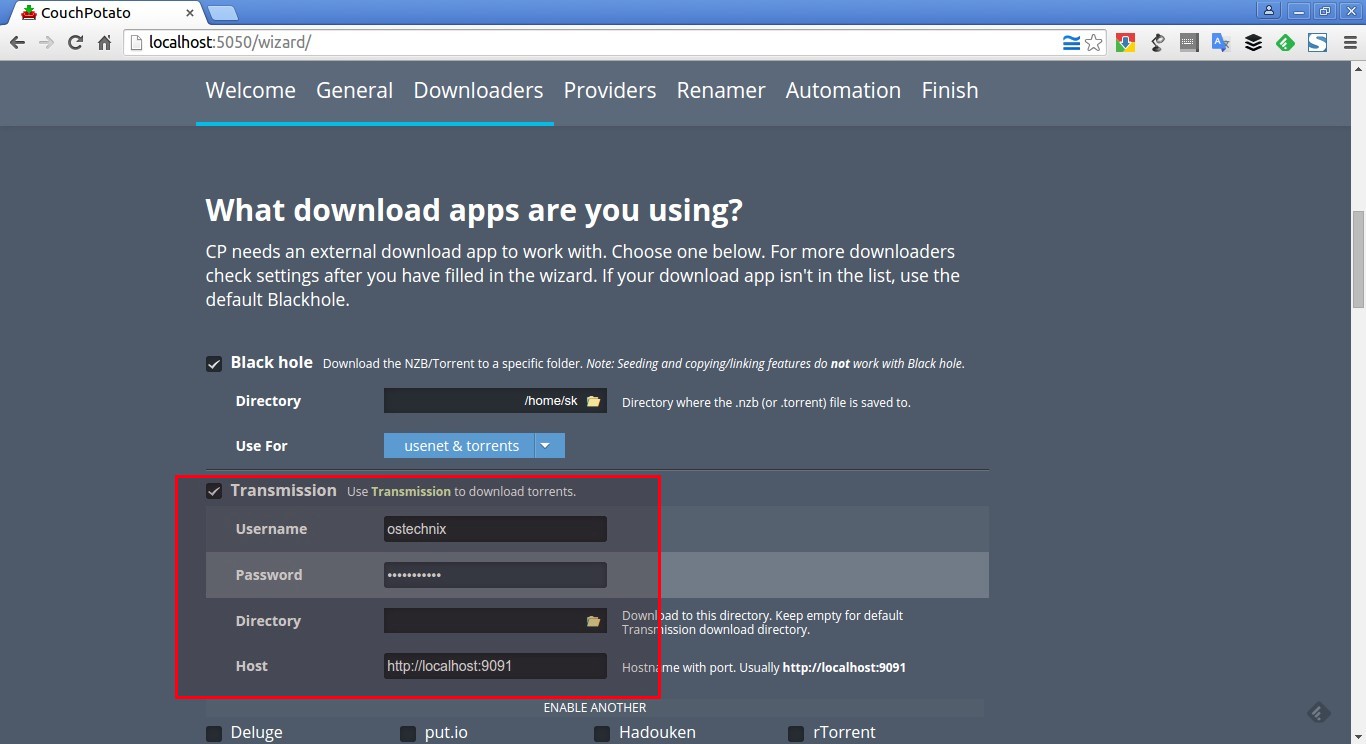Go to browser home page icon
The width and height of the screenshot is (1366, 744).
coord(104,43)
